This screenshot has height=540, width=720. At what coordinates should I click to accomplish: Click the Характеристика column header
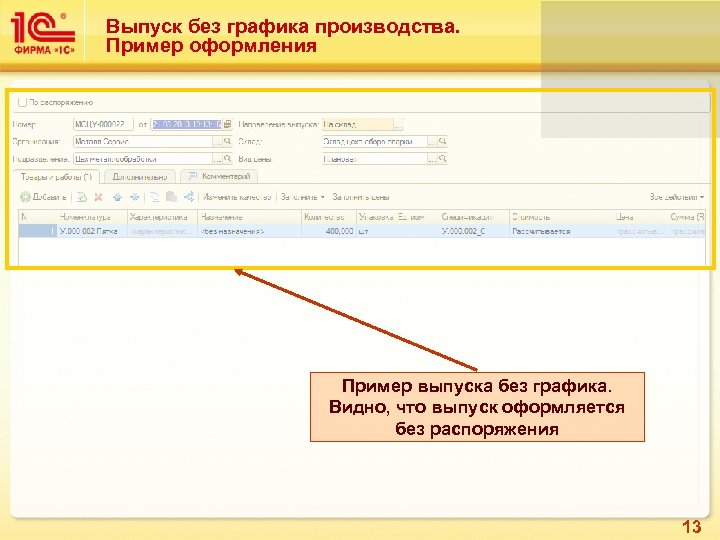[163, 217]
